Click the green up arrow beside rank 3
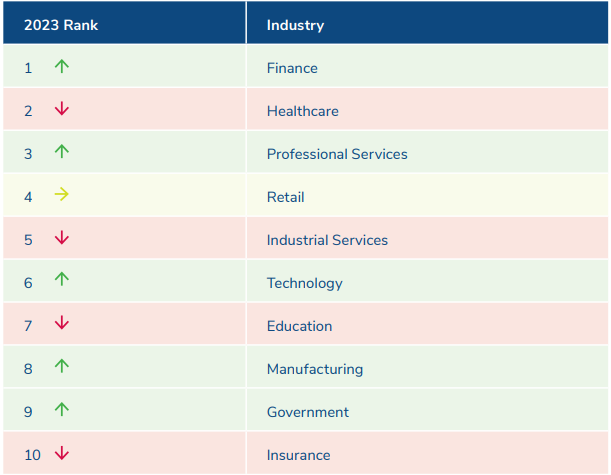Viewport: 611px width, 475px height. tap(61, 153)
